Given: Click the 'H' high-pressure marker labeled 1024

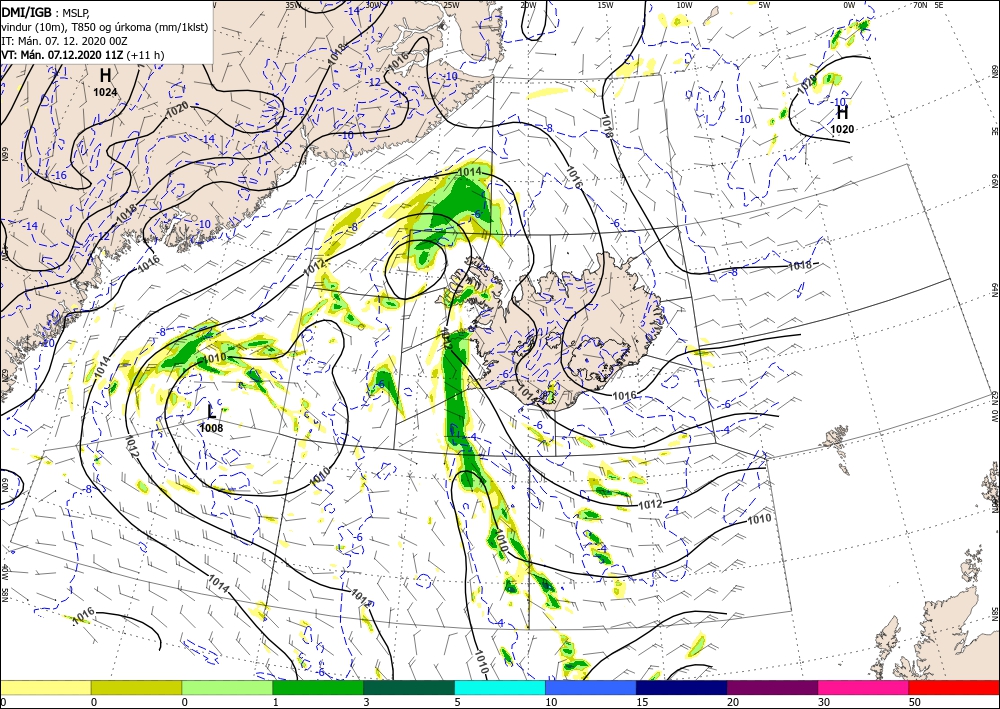Looking at the screenshot, I should point(105,76).
